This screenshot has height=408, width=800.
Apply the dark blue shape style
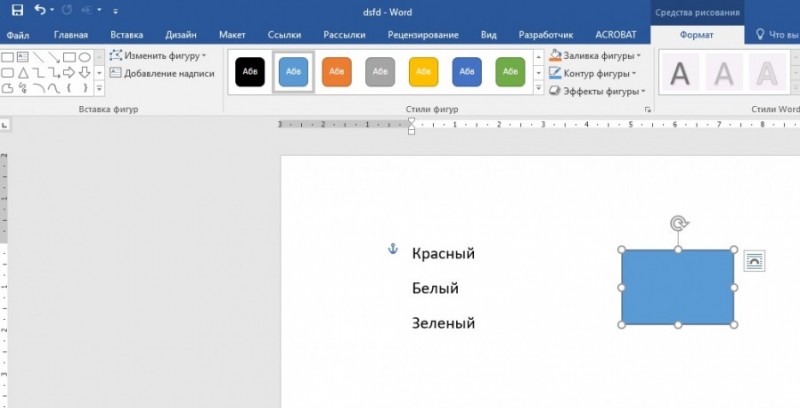467,72
